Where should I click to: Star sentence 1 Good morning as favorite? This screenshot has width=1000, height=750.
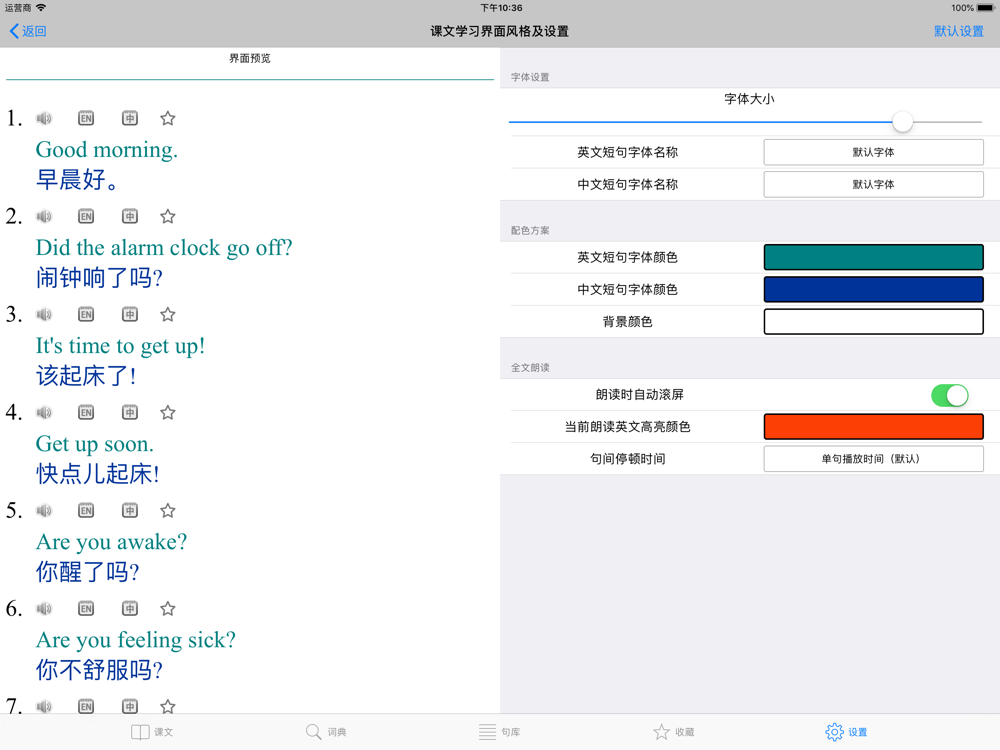[x=168, y=118]
